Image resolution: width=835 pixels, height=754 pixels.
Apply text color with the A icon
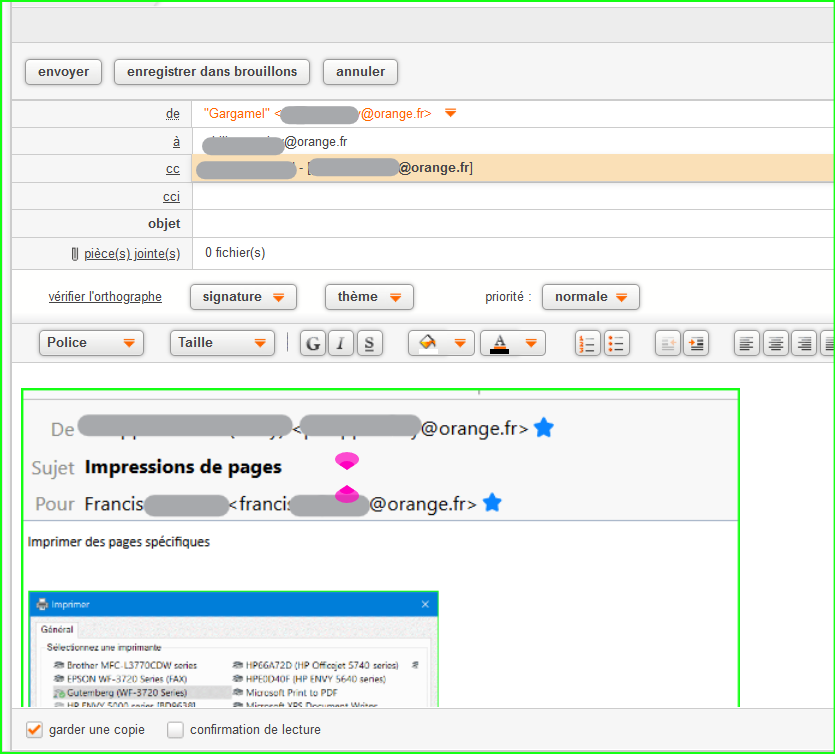point(500,343)
